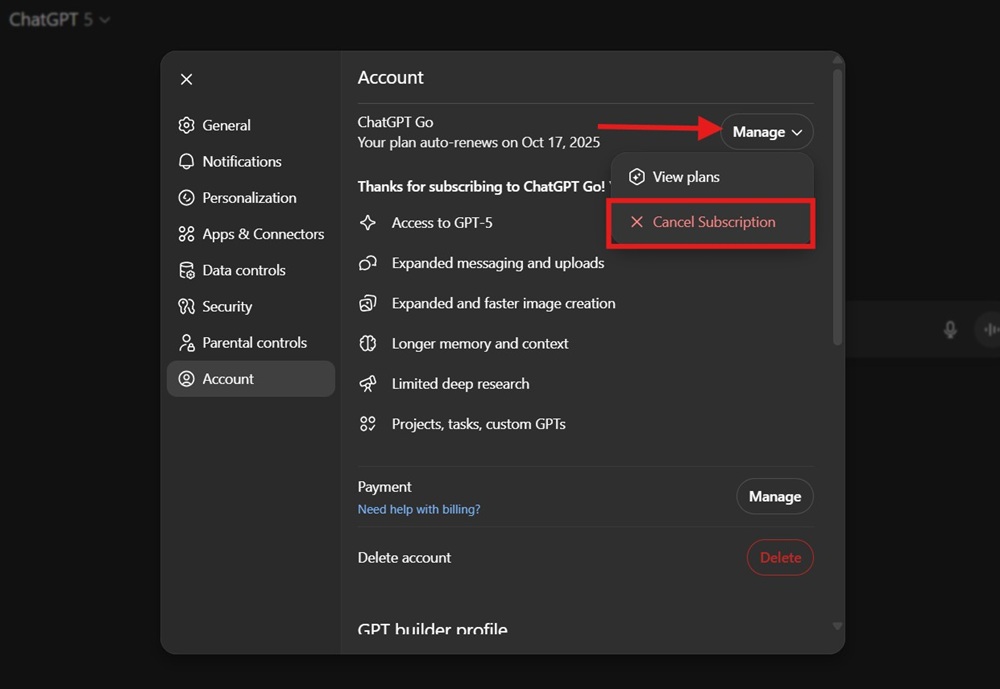1000x689 pixels.
Task: Collapse the plan Manage dropdown
Action: tap(767, 132)
